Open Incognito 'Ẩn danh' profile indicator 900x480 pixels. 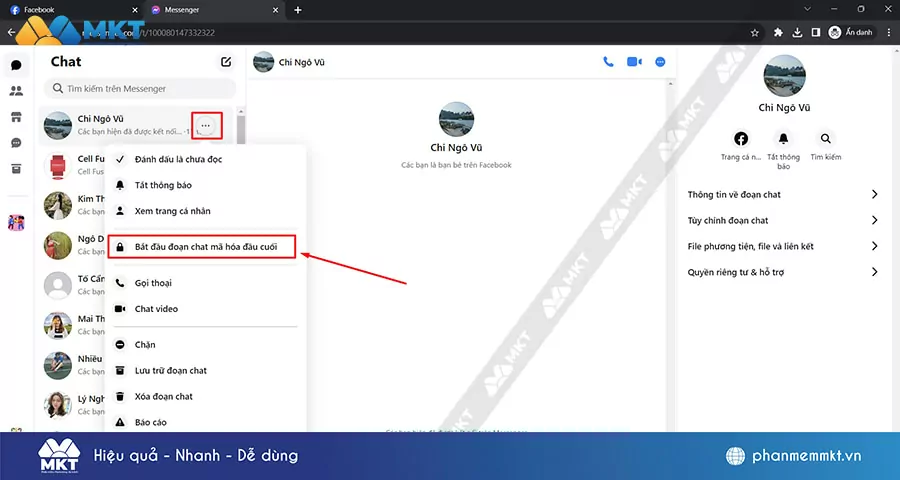(x=851, y=33)
